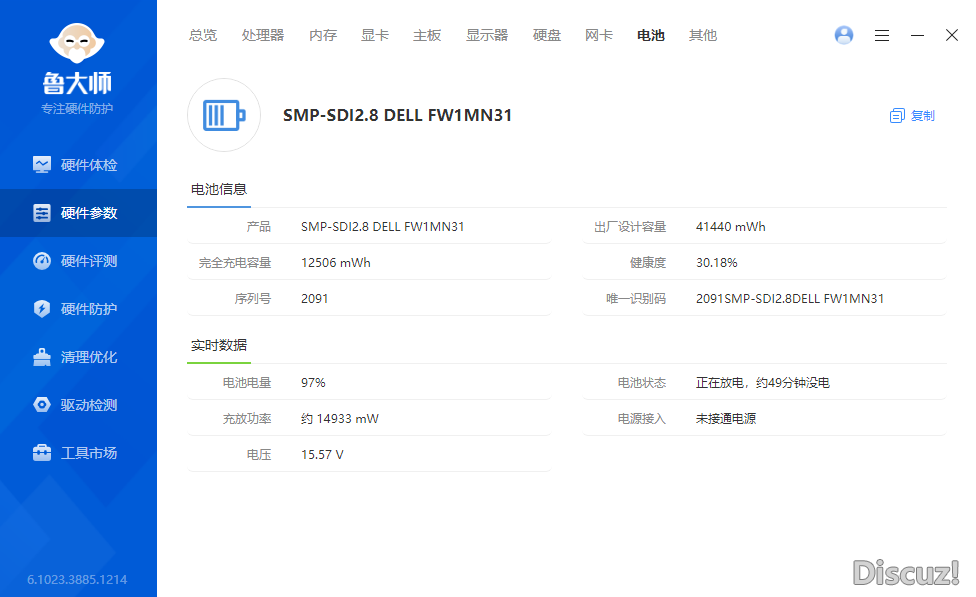The width and height of the screenshot is (976, 597).
Task: Switch to the 总览 tab
Action: coord(203,35)
